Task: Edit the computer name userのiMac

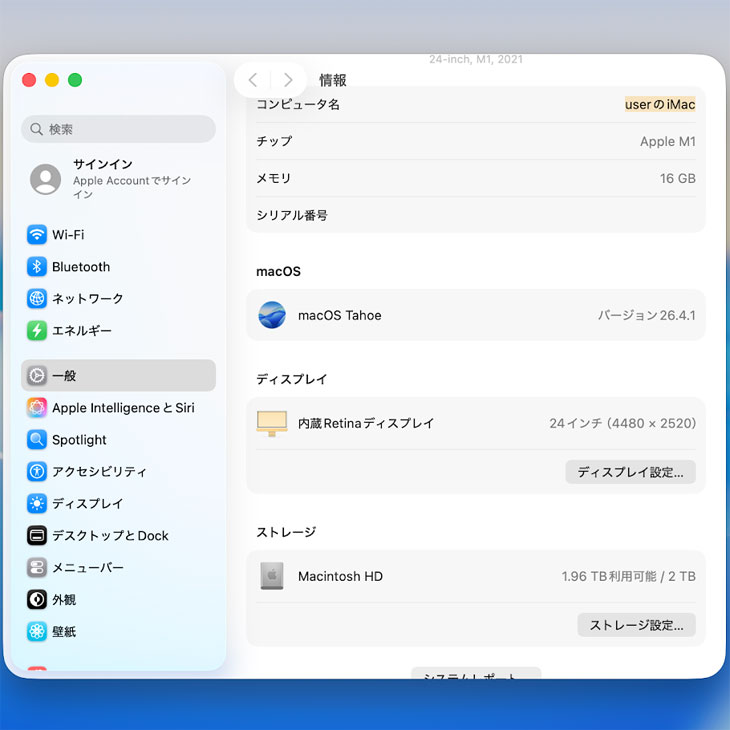Action: coord(659,105)
